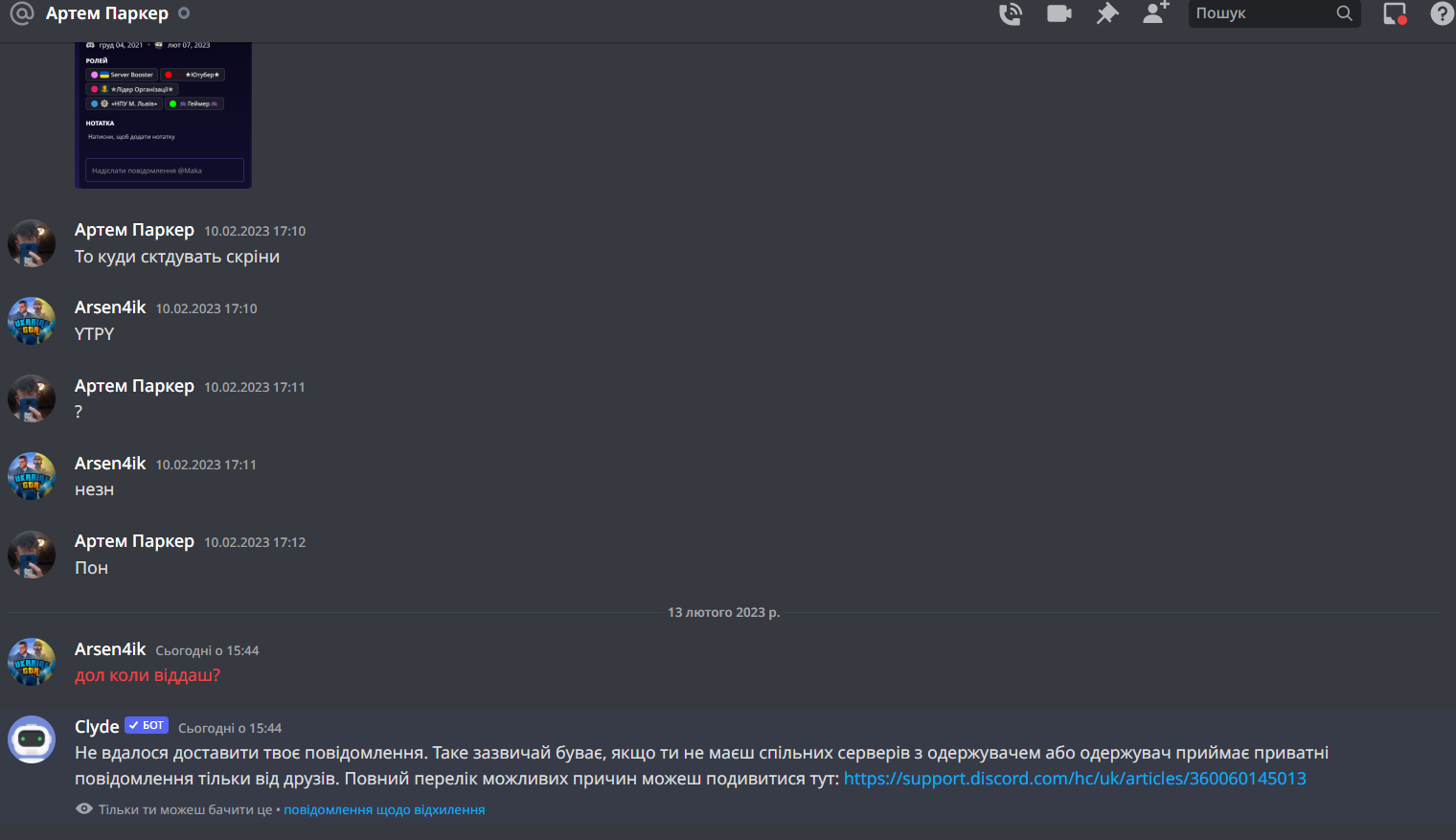The width and height of the screenshot is (1456, 840).
Task: Click the timestamp 10.02.2023 17:12
Action: click(x=255, y=542)
